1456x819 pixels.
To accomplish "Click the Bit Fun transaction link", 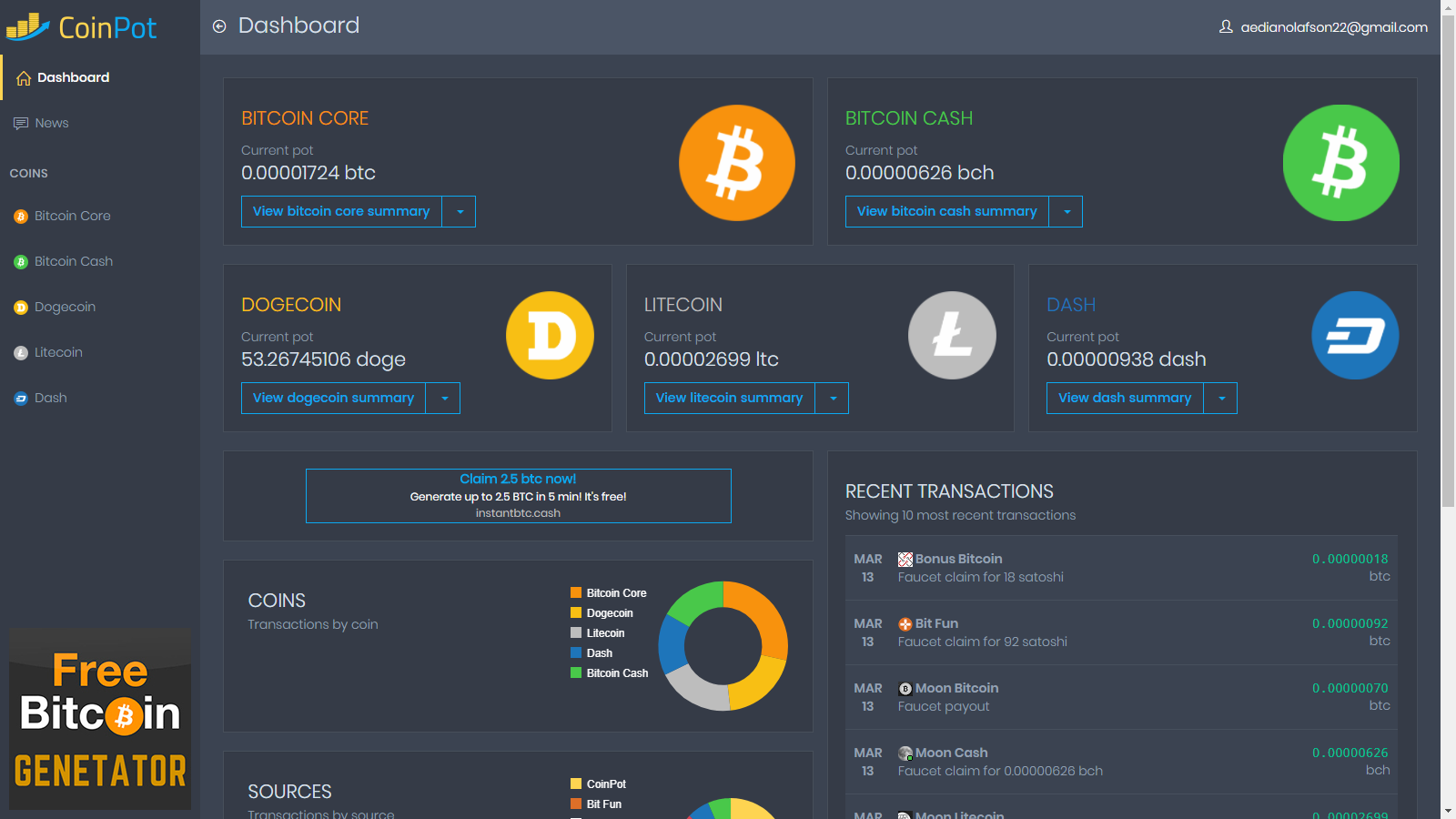I will click(936, 623).
